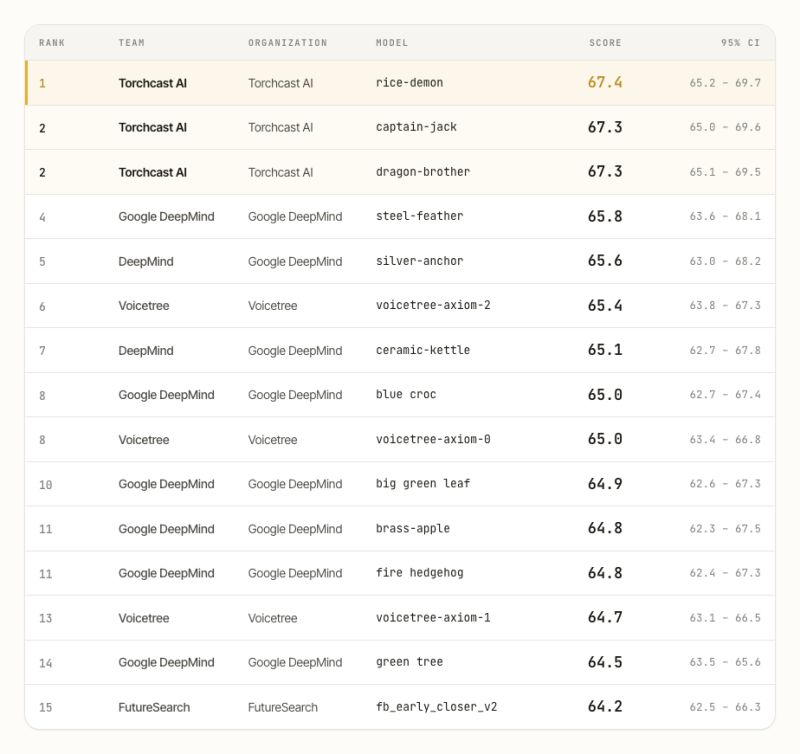
Task: Click the confidence interval 63.0 – 68.2
Action: [724, 261]
